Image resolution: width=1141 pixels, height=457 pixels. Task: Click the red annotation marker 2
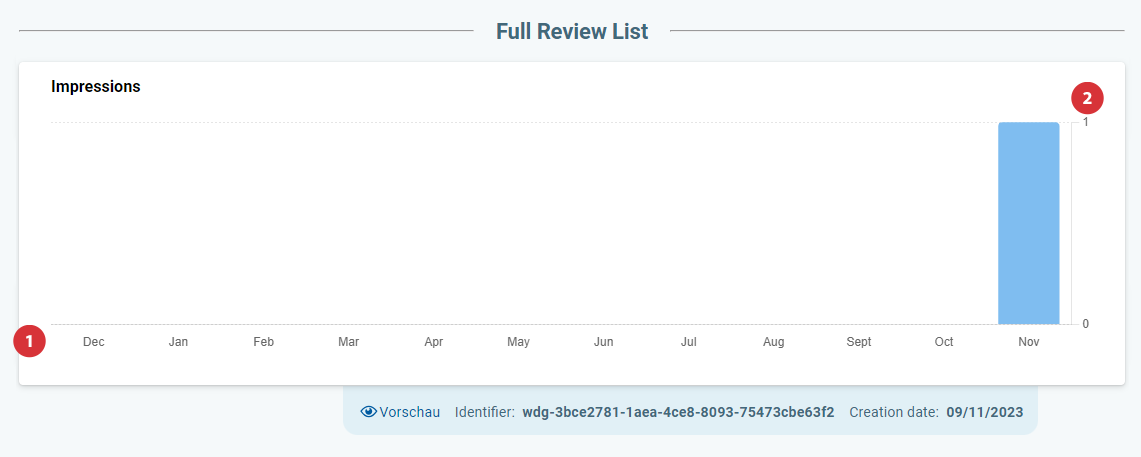pos(1087,98)
